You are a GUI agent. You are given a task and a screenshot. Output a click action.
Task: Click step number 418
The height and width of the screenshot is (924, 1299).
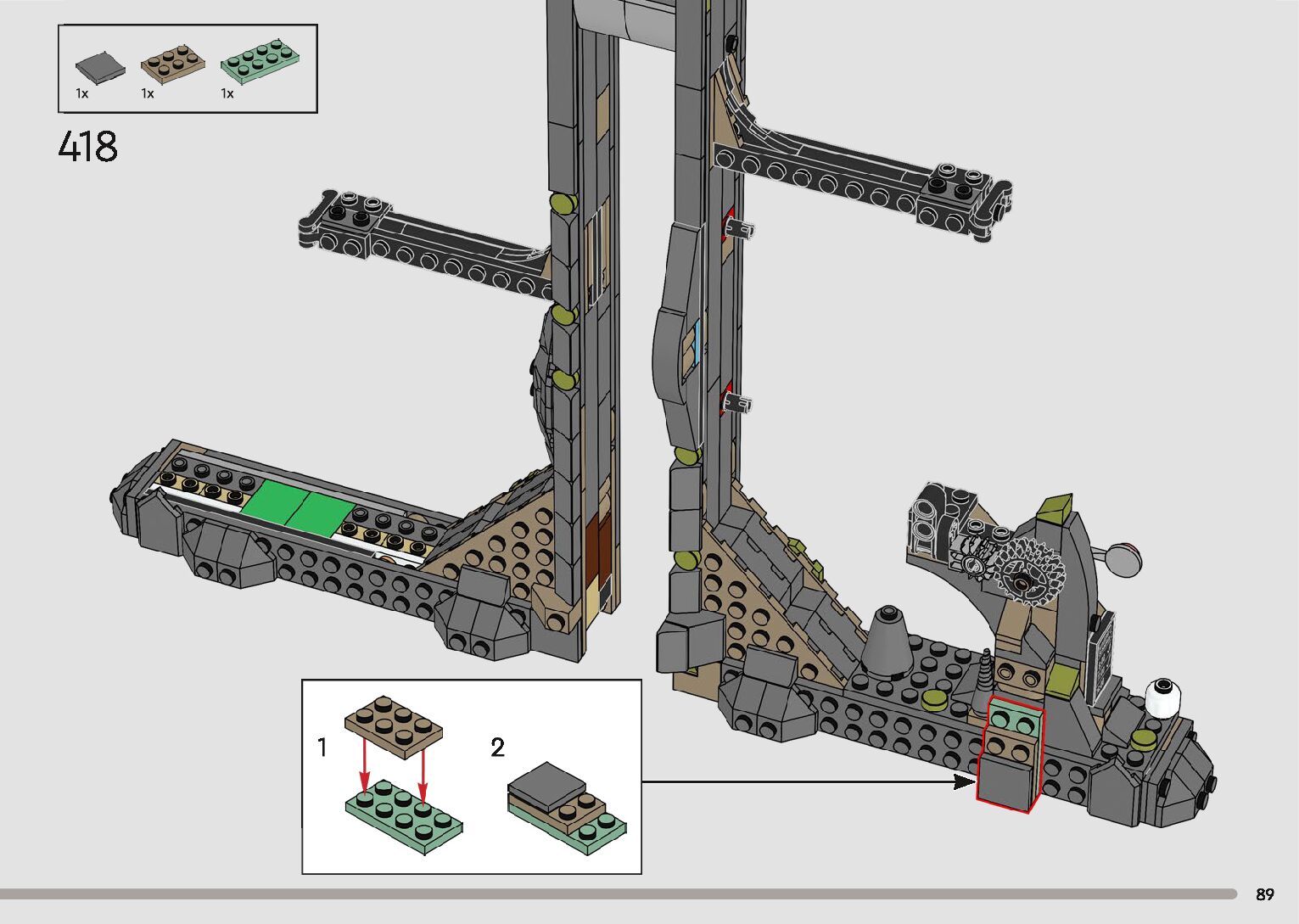[x=87, y=147]
